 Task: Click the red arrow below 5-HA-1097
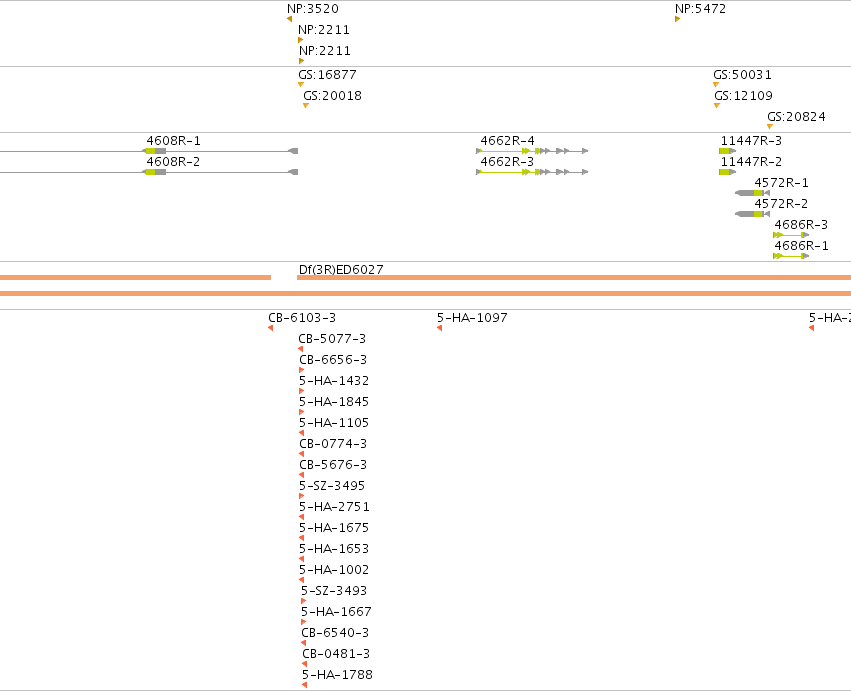click(439, 328)
